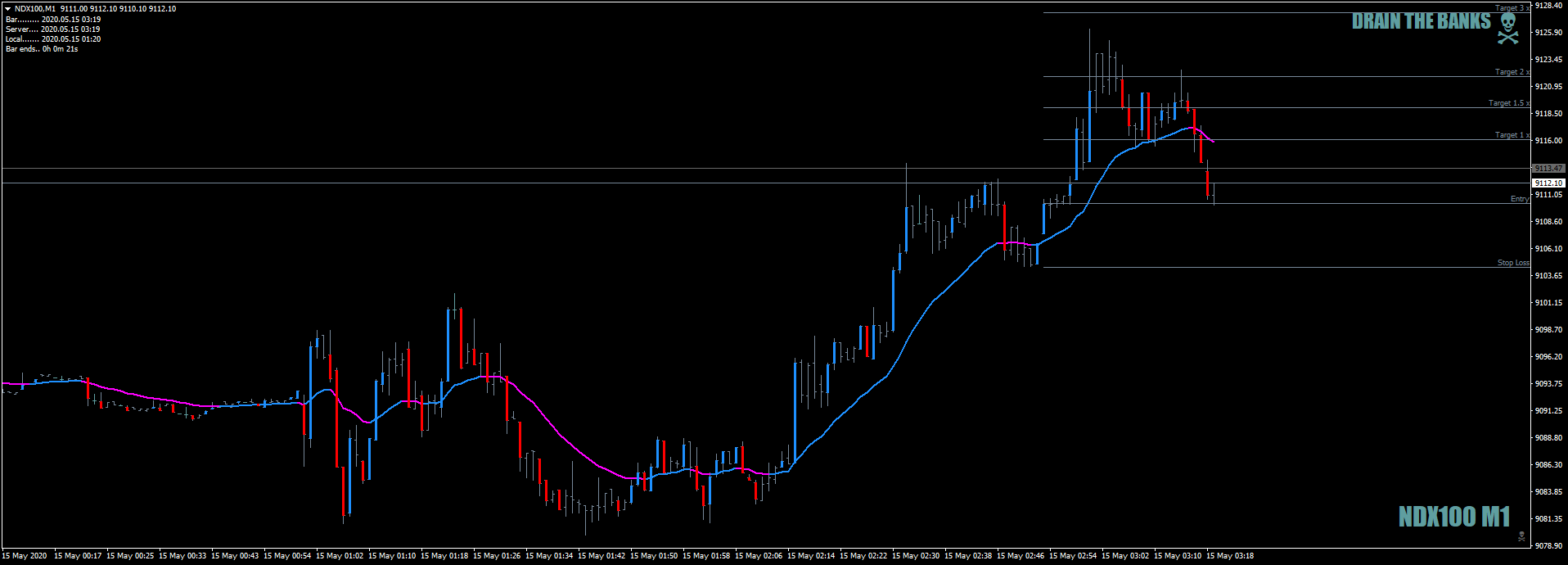The image size is (1568, 565).
Task: Click the 9116.00 price scale value
Action: click(x=1549, y=140)
